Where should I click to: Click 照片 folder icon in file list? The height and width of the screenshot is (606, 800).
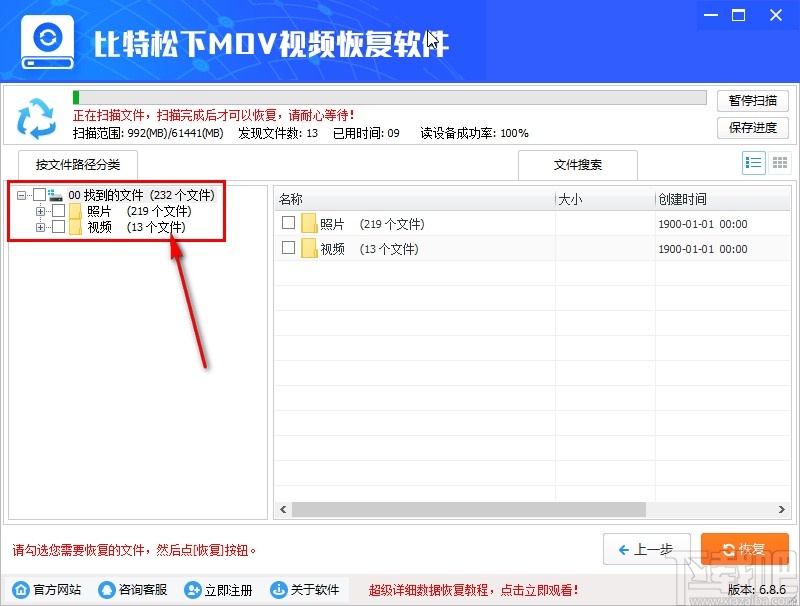(x=309, y=224)
